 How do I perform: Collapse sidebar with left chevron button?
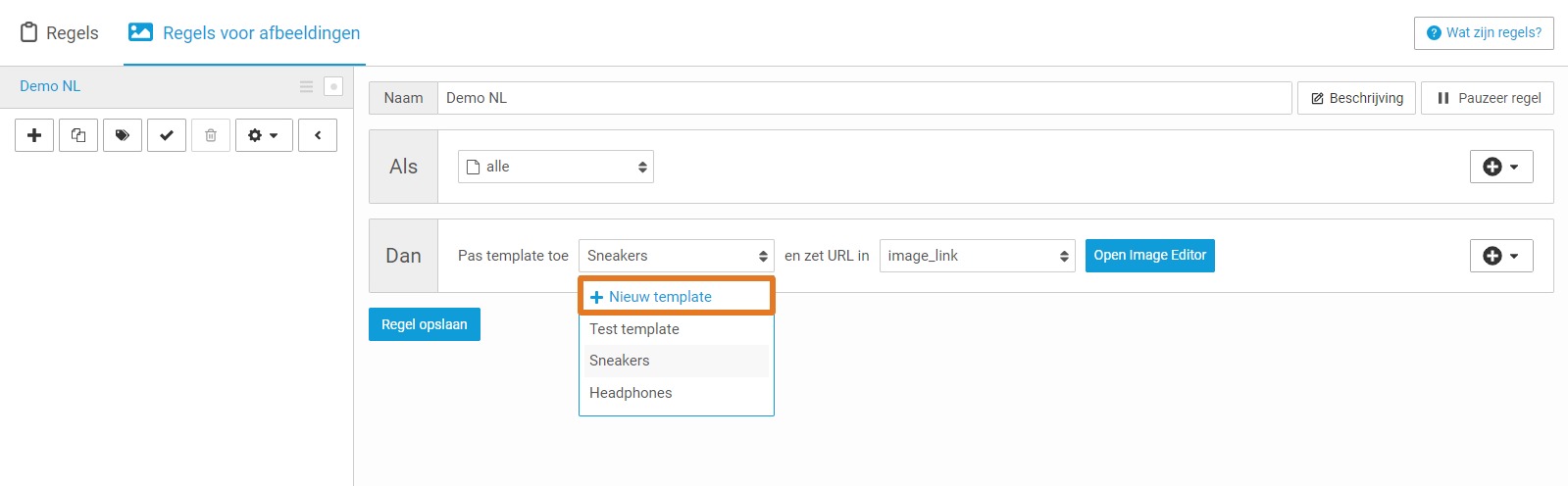pos(318,135)
